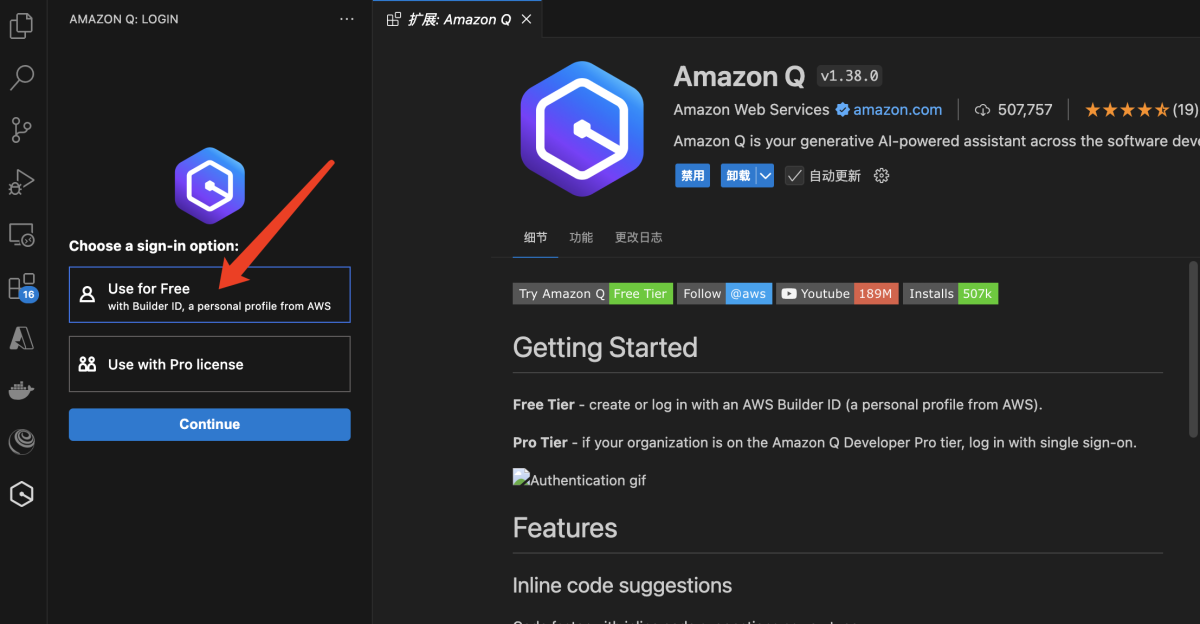Click the Getting Started heading

coord(605,348)
